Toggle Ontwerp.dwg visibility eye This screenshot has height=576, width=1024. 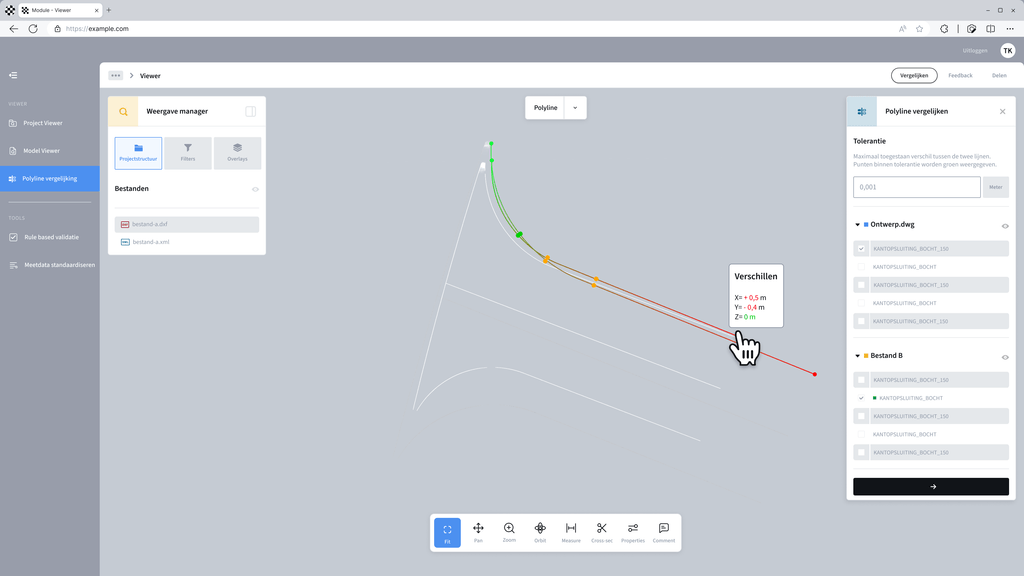[1005, 226]
